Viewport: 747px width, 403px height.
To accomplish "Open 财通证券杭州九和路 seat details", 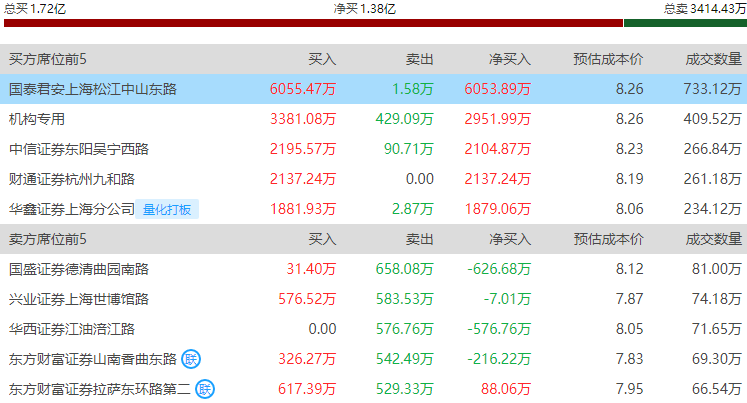I will [72, 179].
